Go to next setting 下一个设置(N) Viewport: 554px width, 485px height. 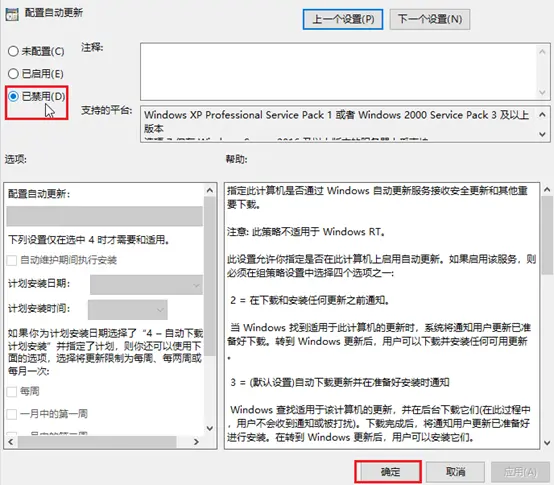(430, 19)
